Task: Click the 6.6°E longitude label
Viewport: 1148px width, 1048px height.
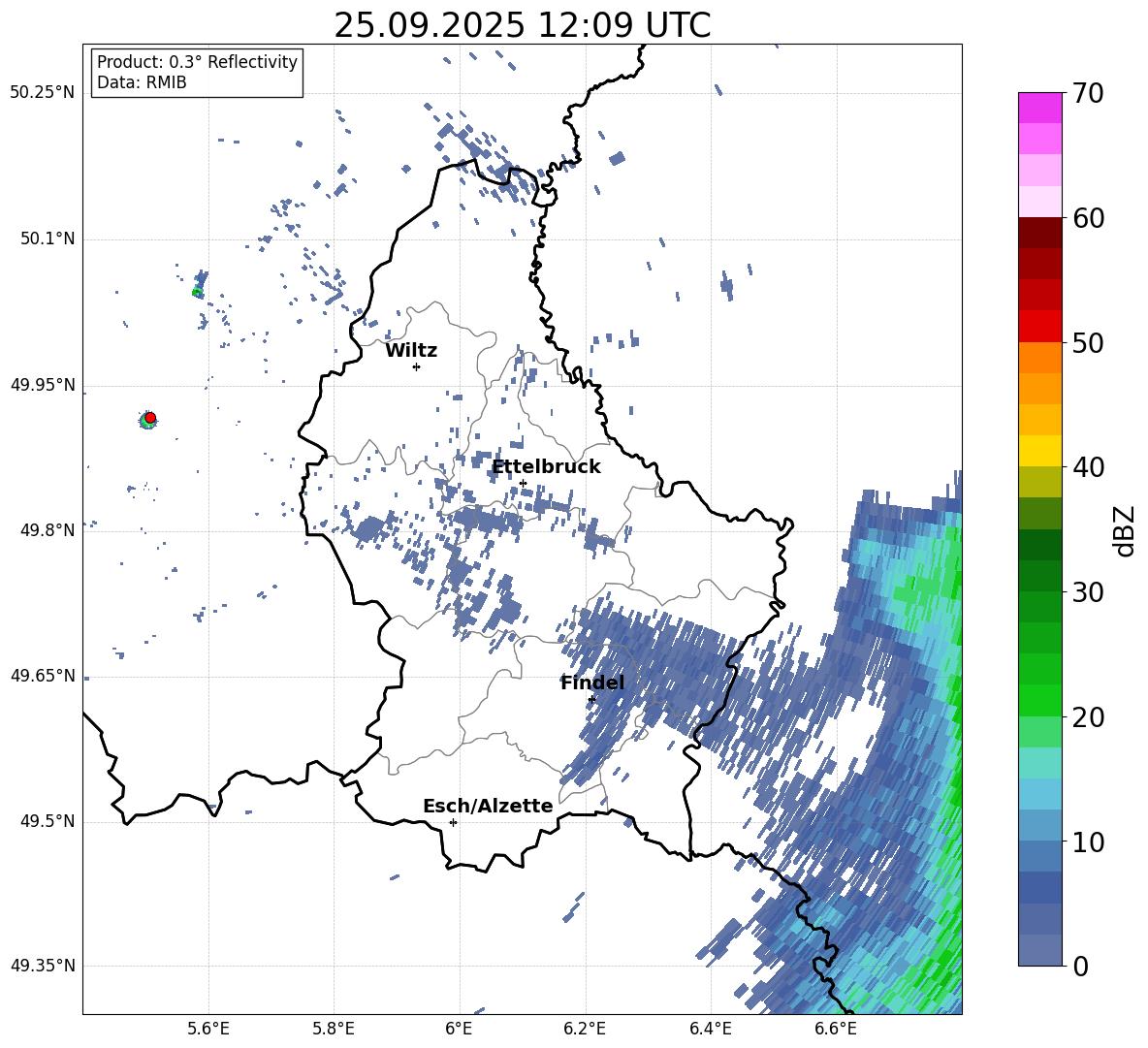Action: pos(836,1029)
